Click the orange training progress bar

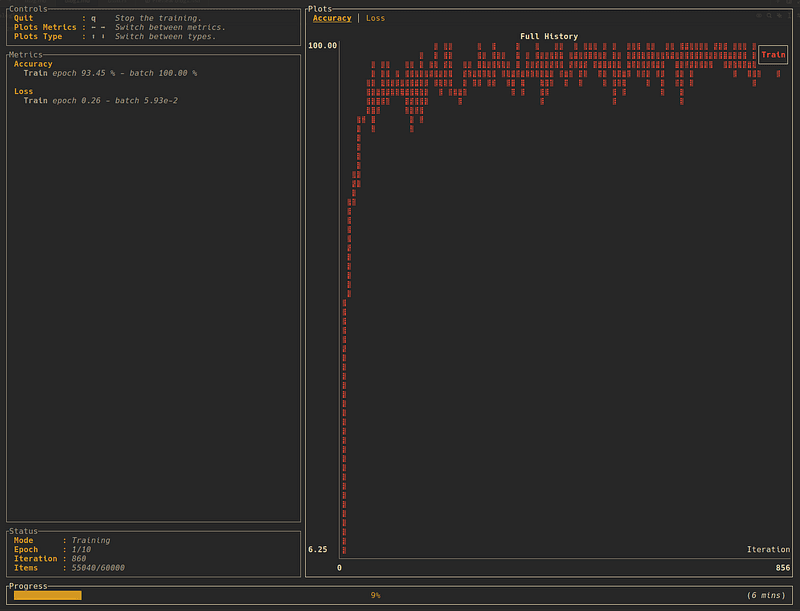coord(47,595)
